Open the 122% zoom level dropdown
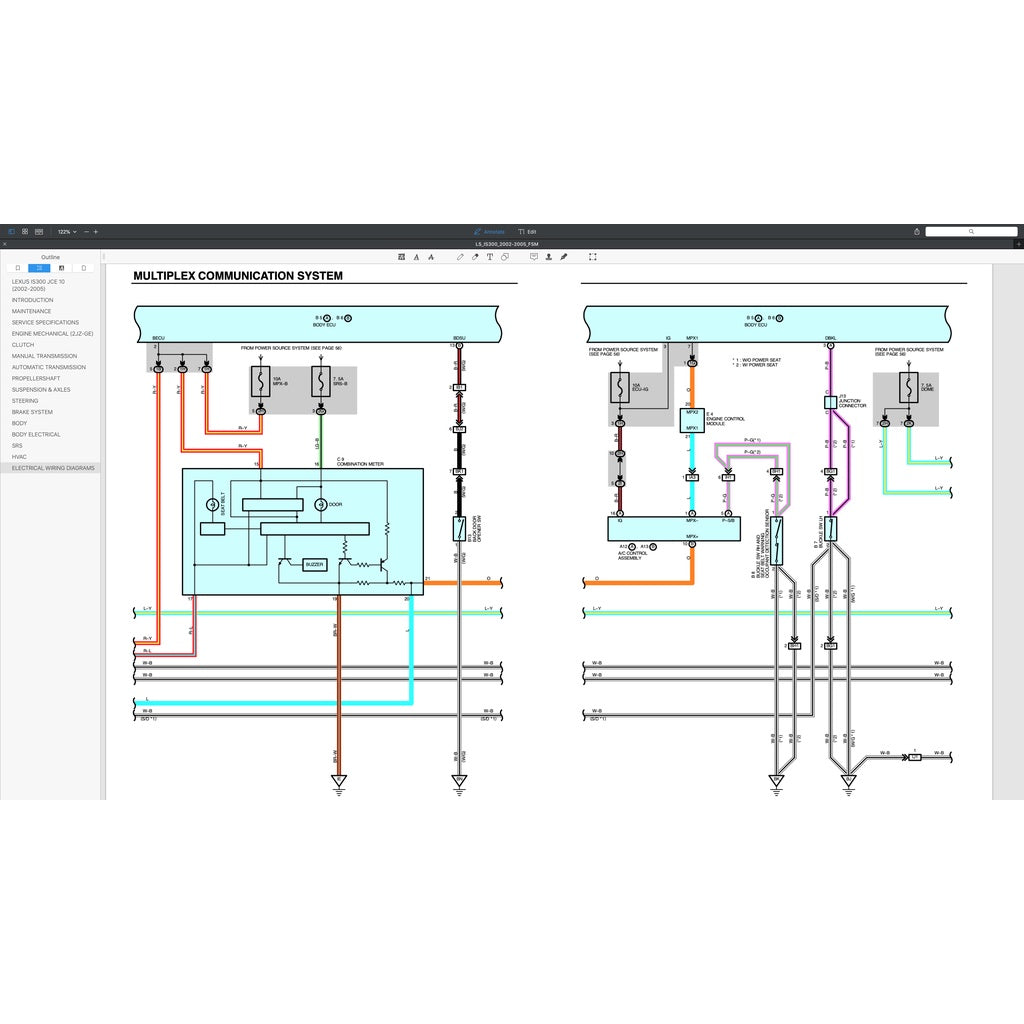 pos(66,231)
